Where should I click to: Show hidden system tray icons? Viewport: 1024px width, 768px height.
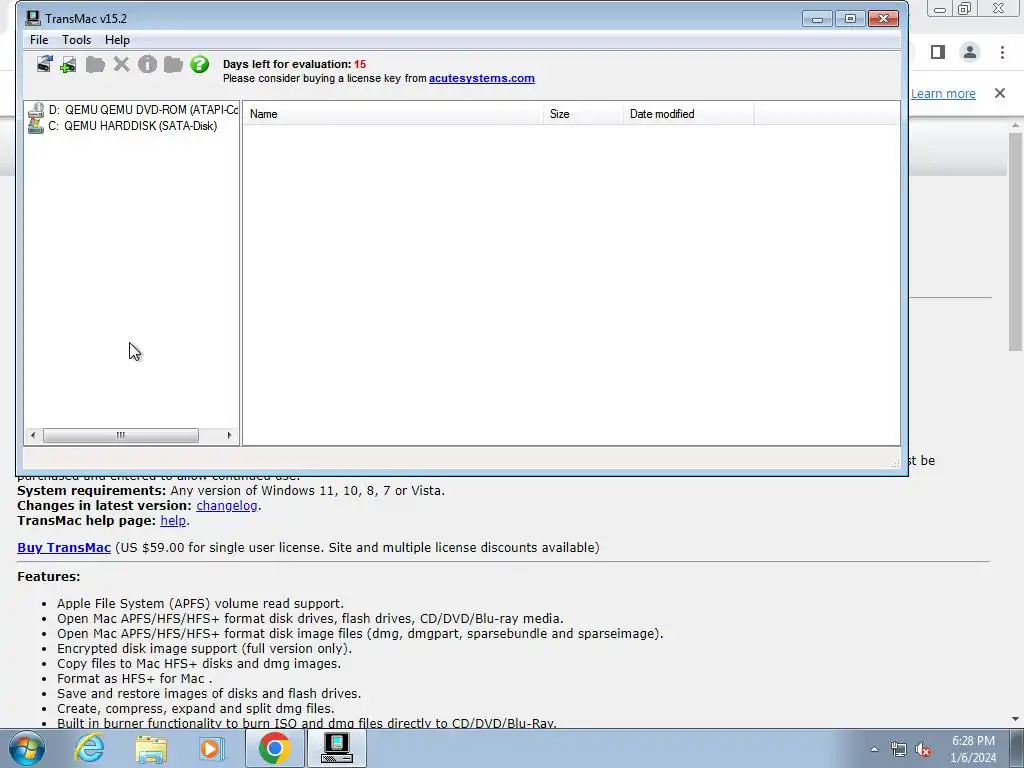[874, 749]
